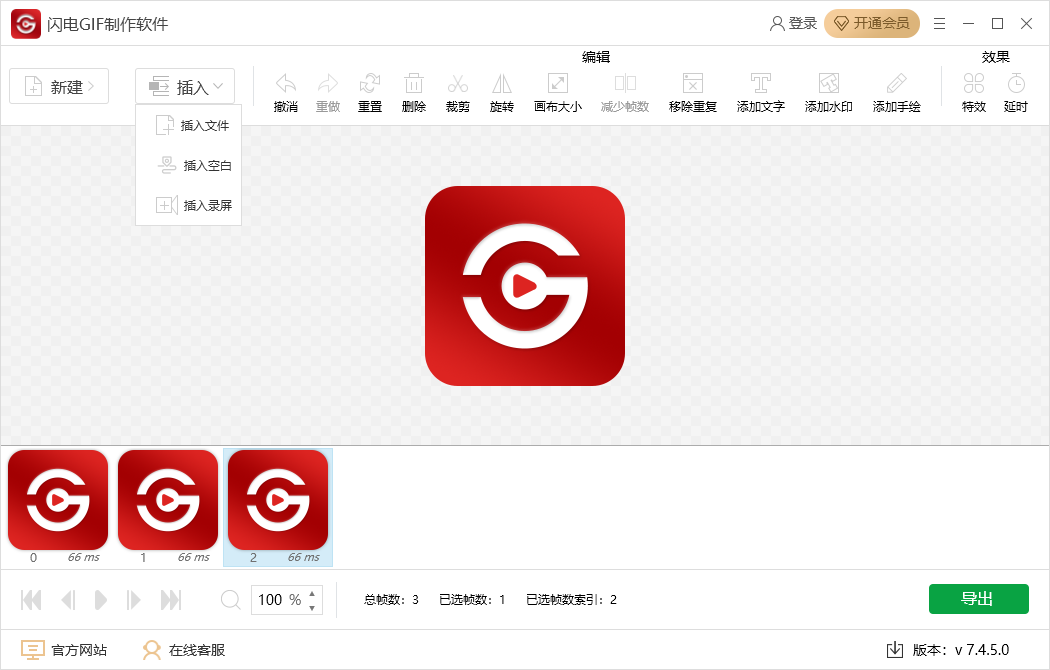Screen dimensions: 1050x670
Task: Click the 已选帧数: 1 status text
Action: (472, 600)
